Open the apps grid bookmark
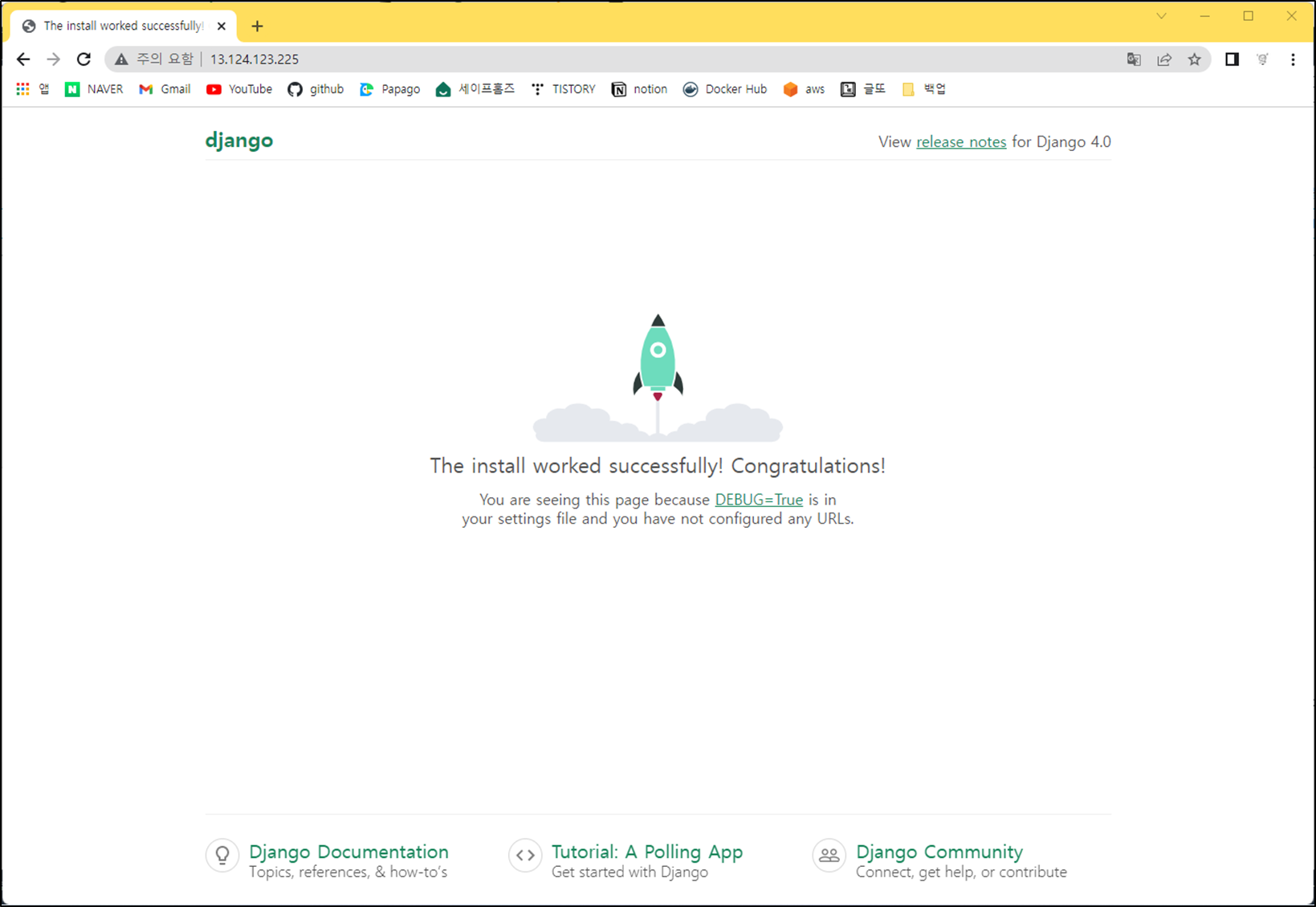The image size is (1316, 907). pyautogui.click(x=32, y=89)
